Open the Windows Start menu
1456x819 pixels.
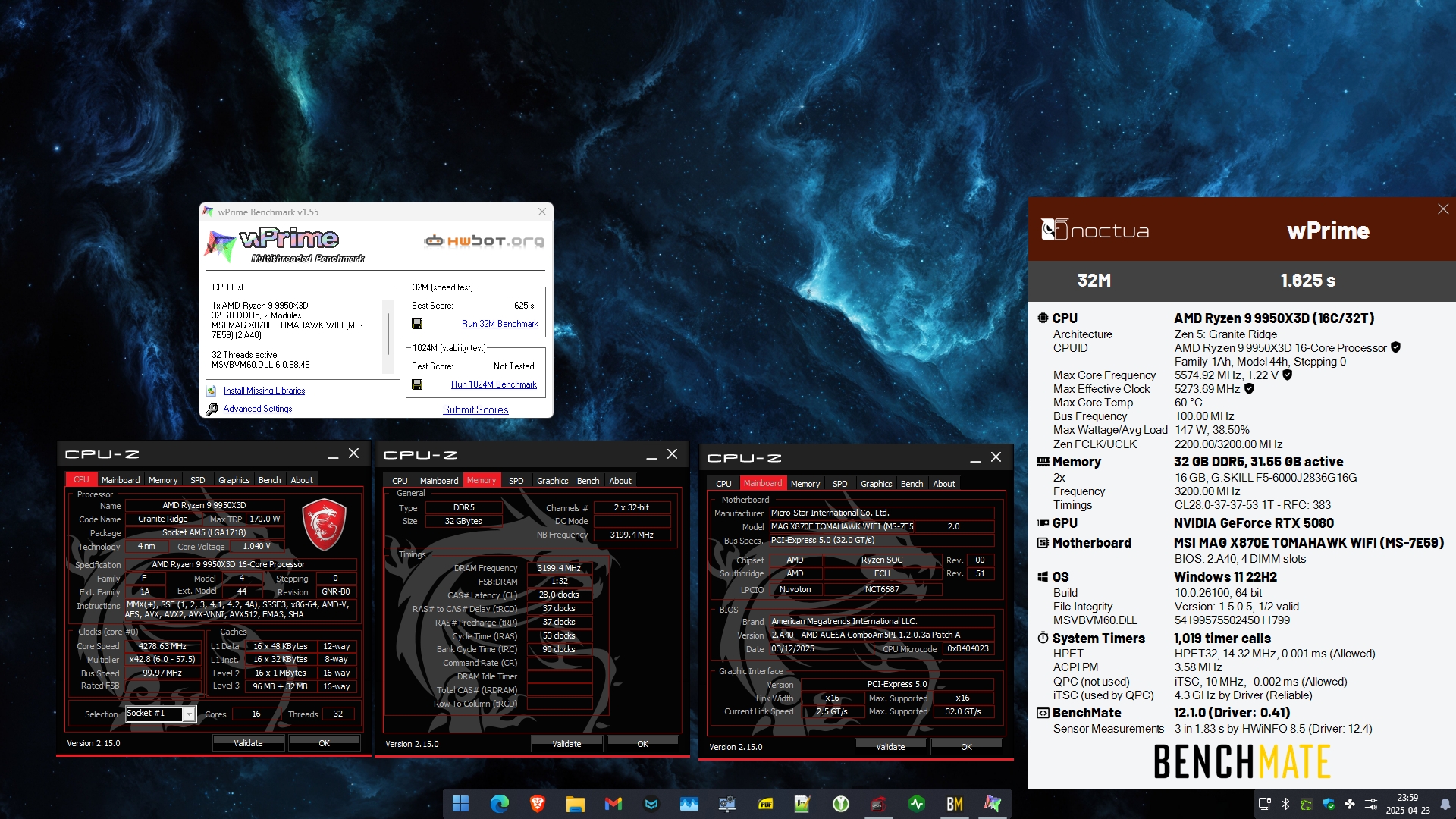(460, 804)
